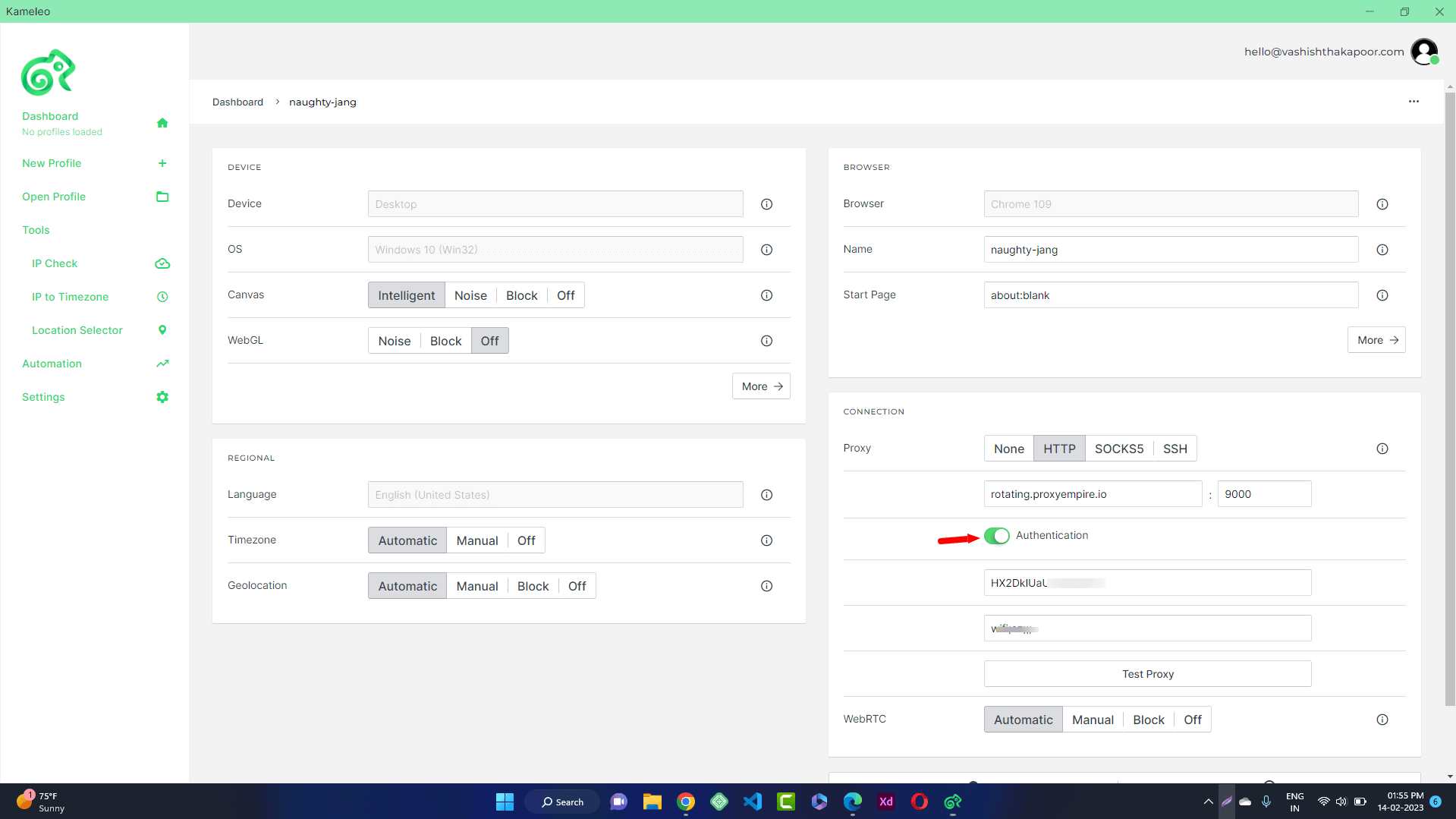The image size is (1456, 819).
Task: Click the Kameleo chameleon logo
Action: coord(49,72)
